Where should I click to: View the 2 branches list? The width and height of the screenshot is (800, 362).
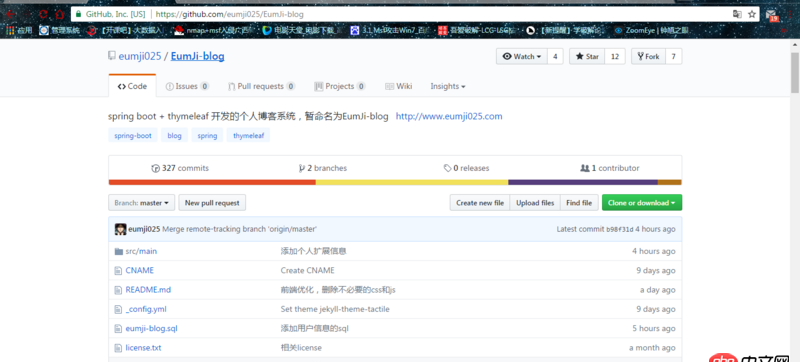[322, 168]
